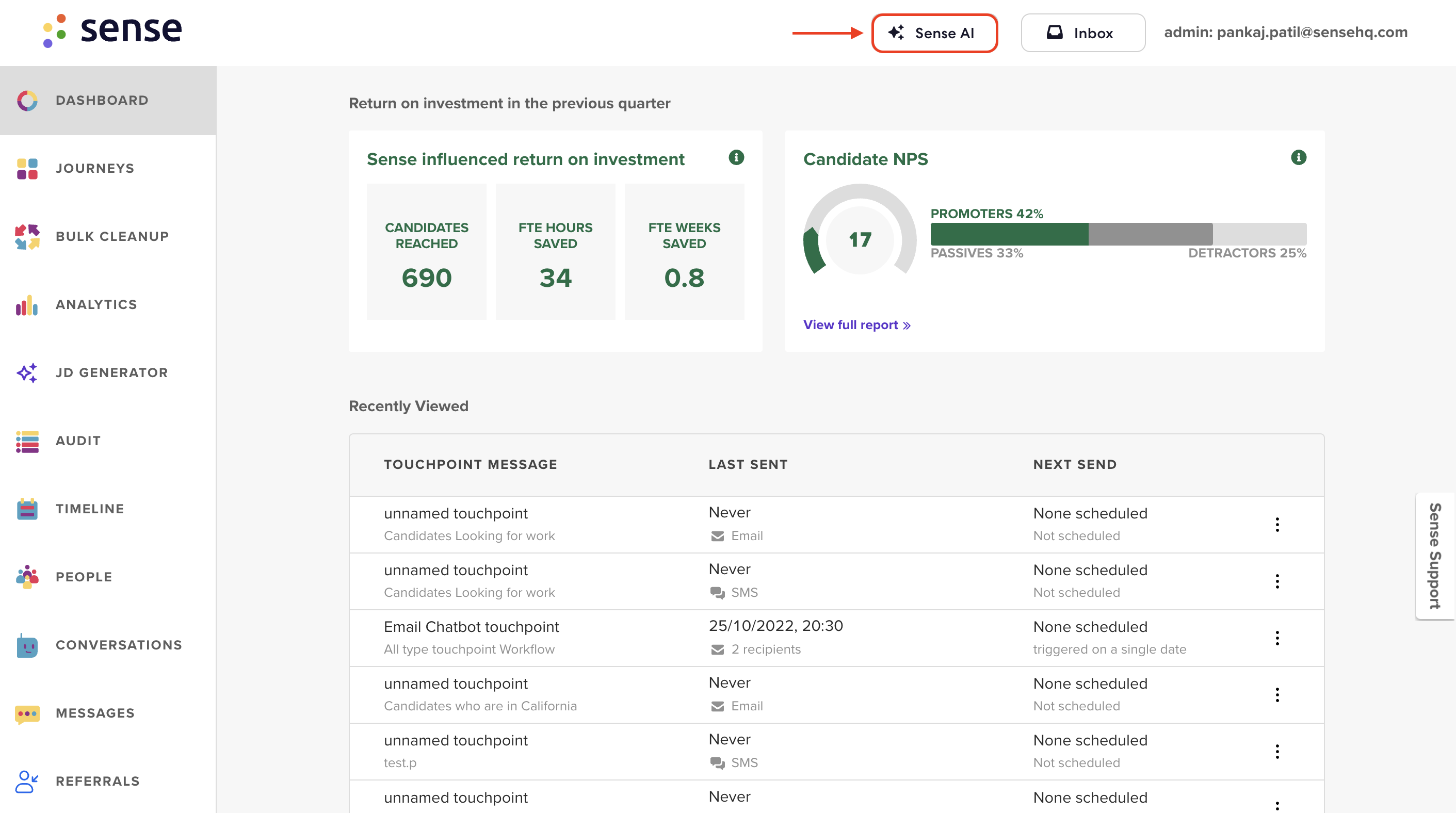Open the Journeys section
Screen dimensions: 1456x813
point(94,168)
